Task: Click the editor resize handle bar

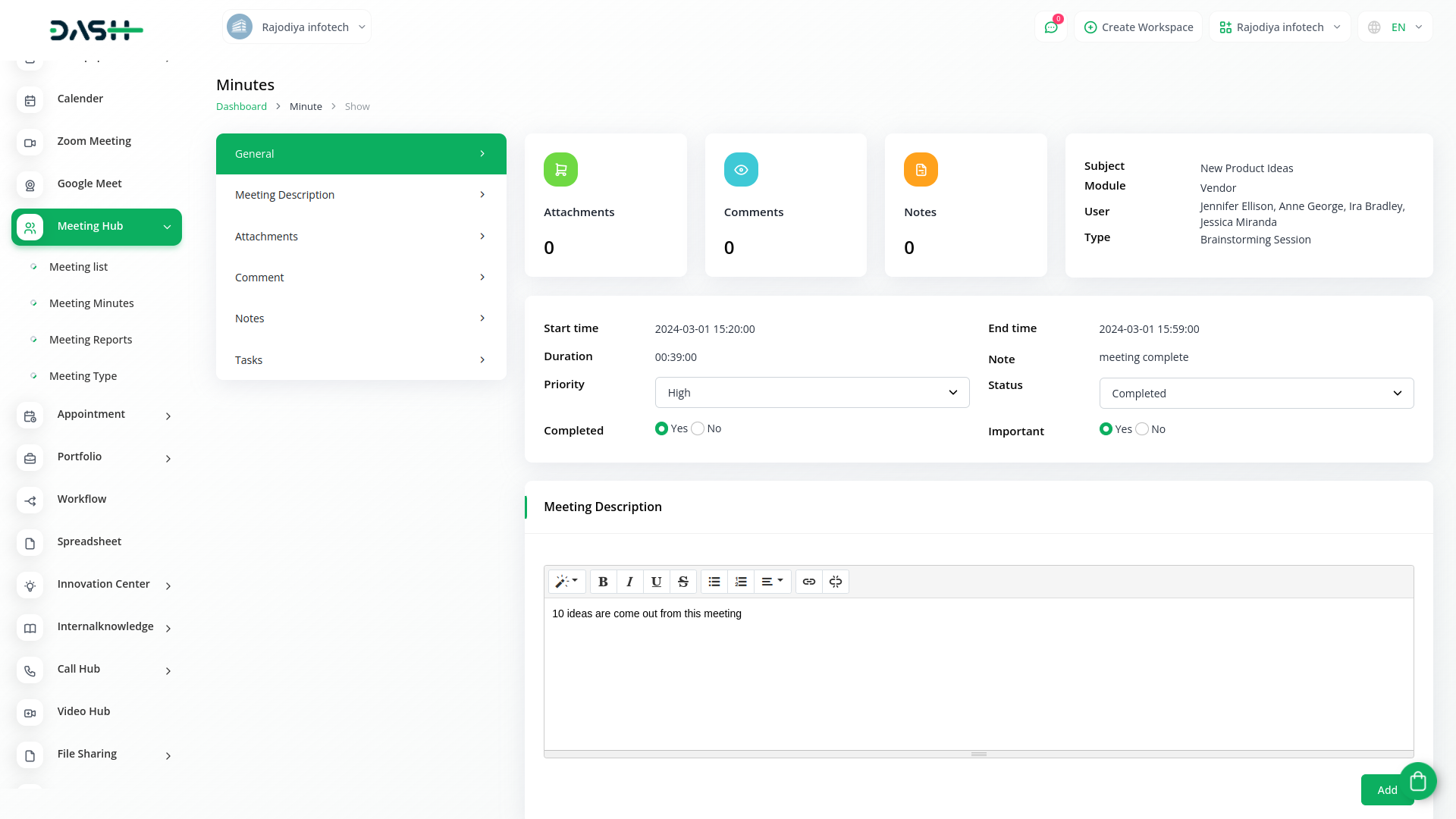Action: pos(978,754)
